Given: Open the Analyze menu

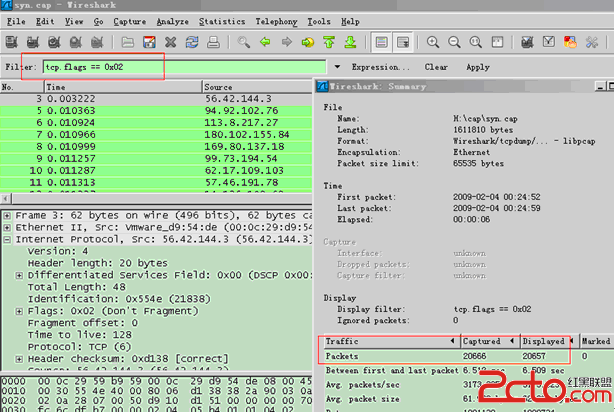Looking at the screenshot, I should click(x=173, y=22).
